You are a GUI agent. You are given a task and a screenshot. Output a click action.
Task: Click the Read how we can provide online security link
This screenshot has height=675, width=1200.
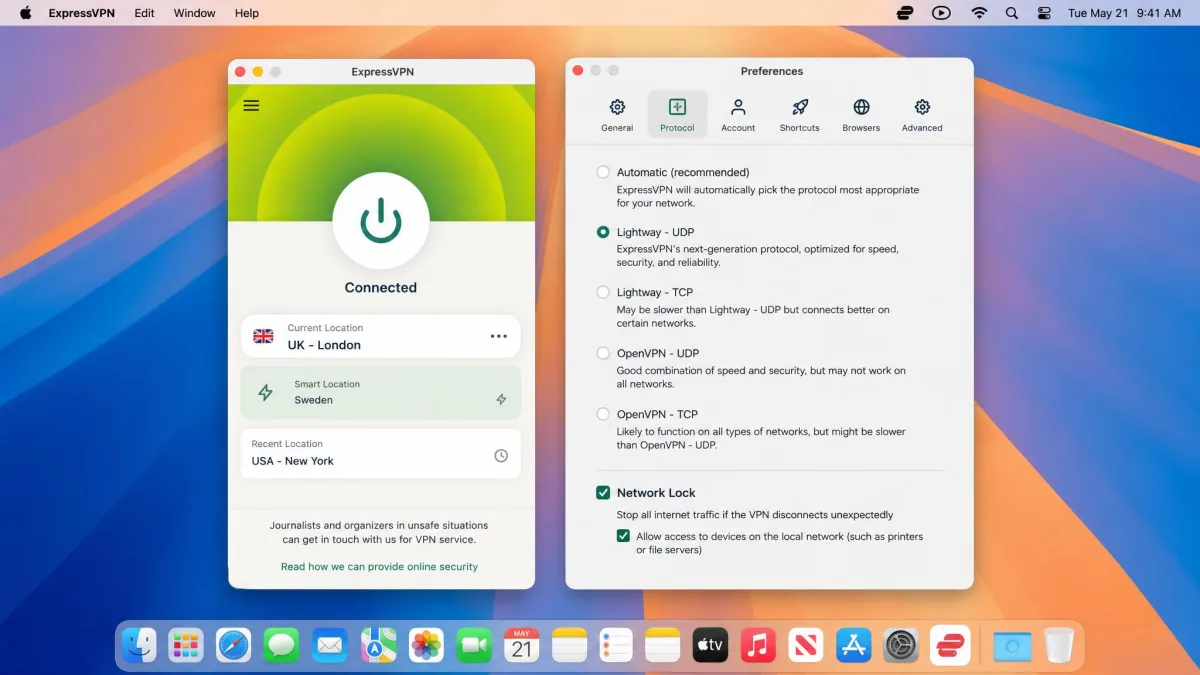click(x=379, y=566)
